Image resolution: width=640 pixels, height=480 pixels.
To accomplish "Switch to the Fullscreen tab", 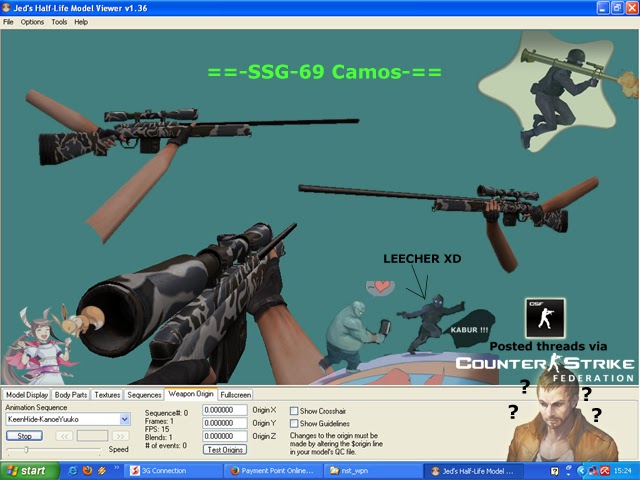I will [x=236, y=395].
